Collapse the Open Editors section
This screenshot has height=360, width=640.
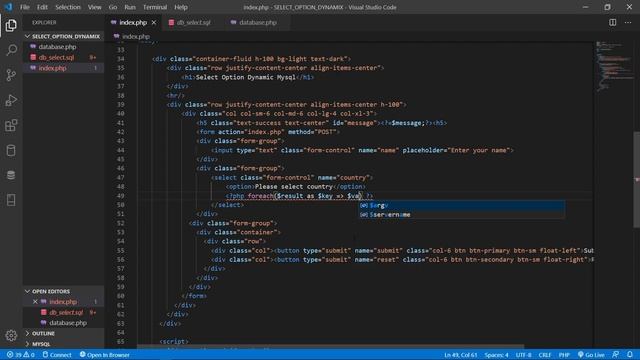click(x=64, y=291)
